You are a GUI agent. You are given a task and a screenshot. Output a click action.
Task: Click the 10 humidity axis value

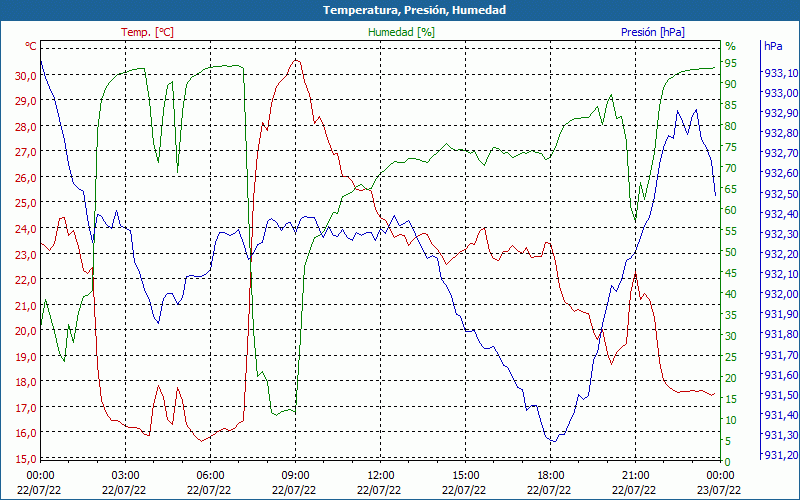[731, 420]
